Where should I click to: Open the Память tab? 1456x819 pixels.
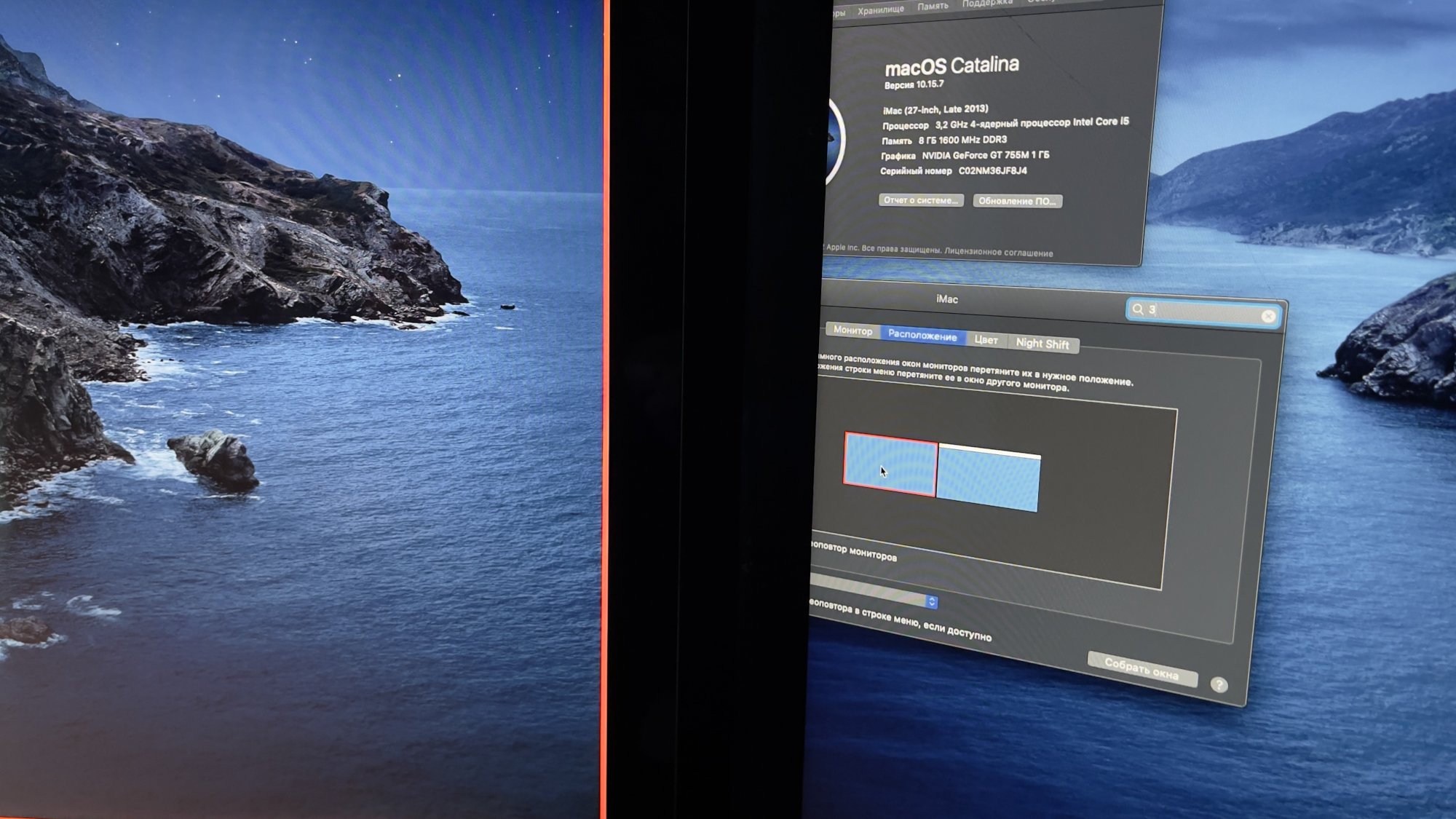pos(933,6)
